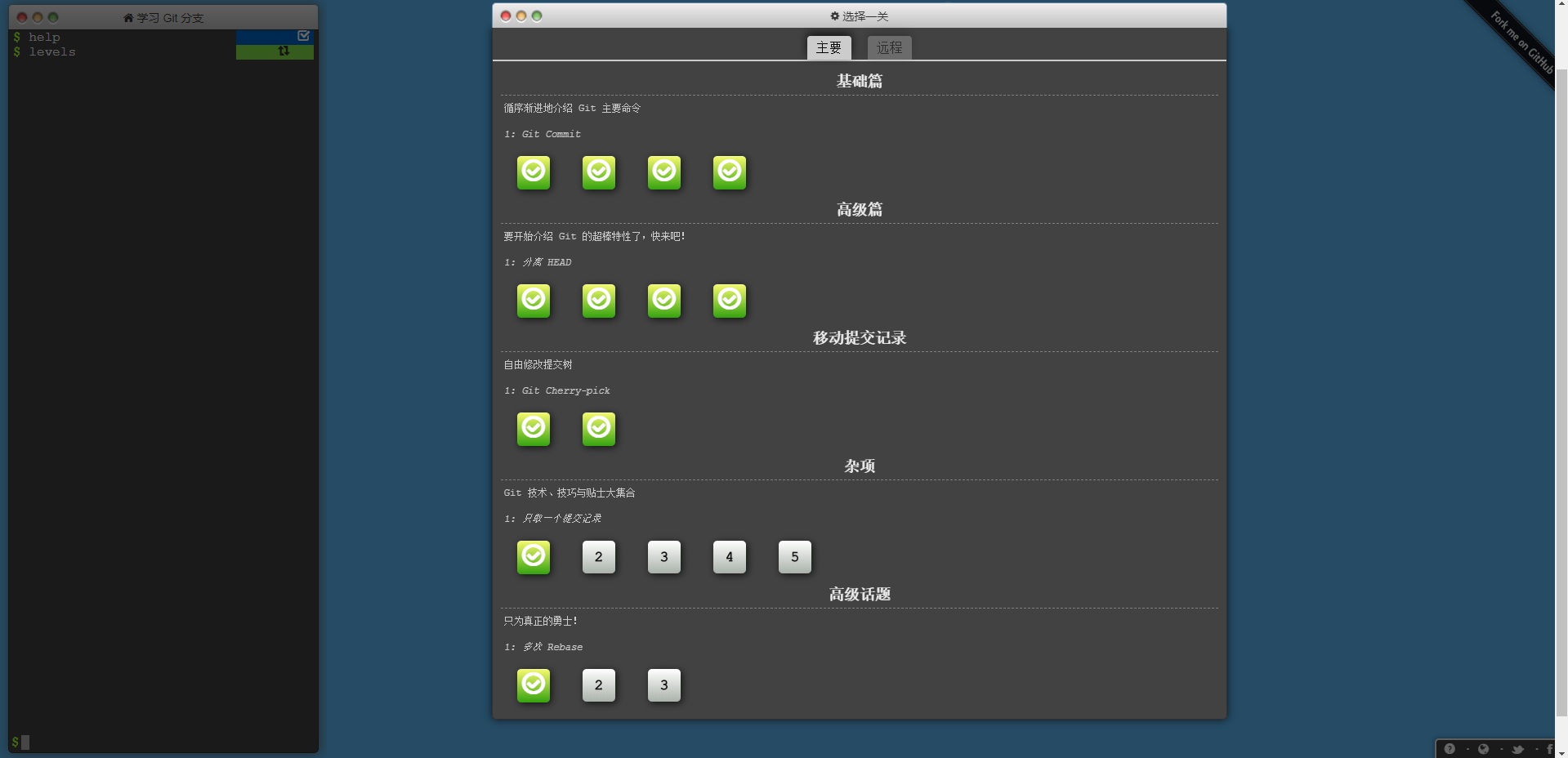The image size is (1568, 758).
Task: Open the language globe icon
Action: coord(1484,749)
